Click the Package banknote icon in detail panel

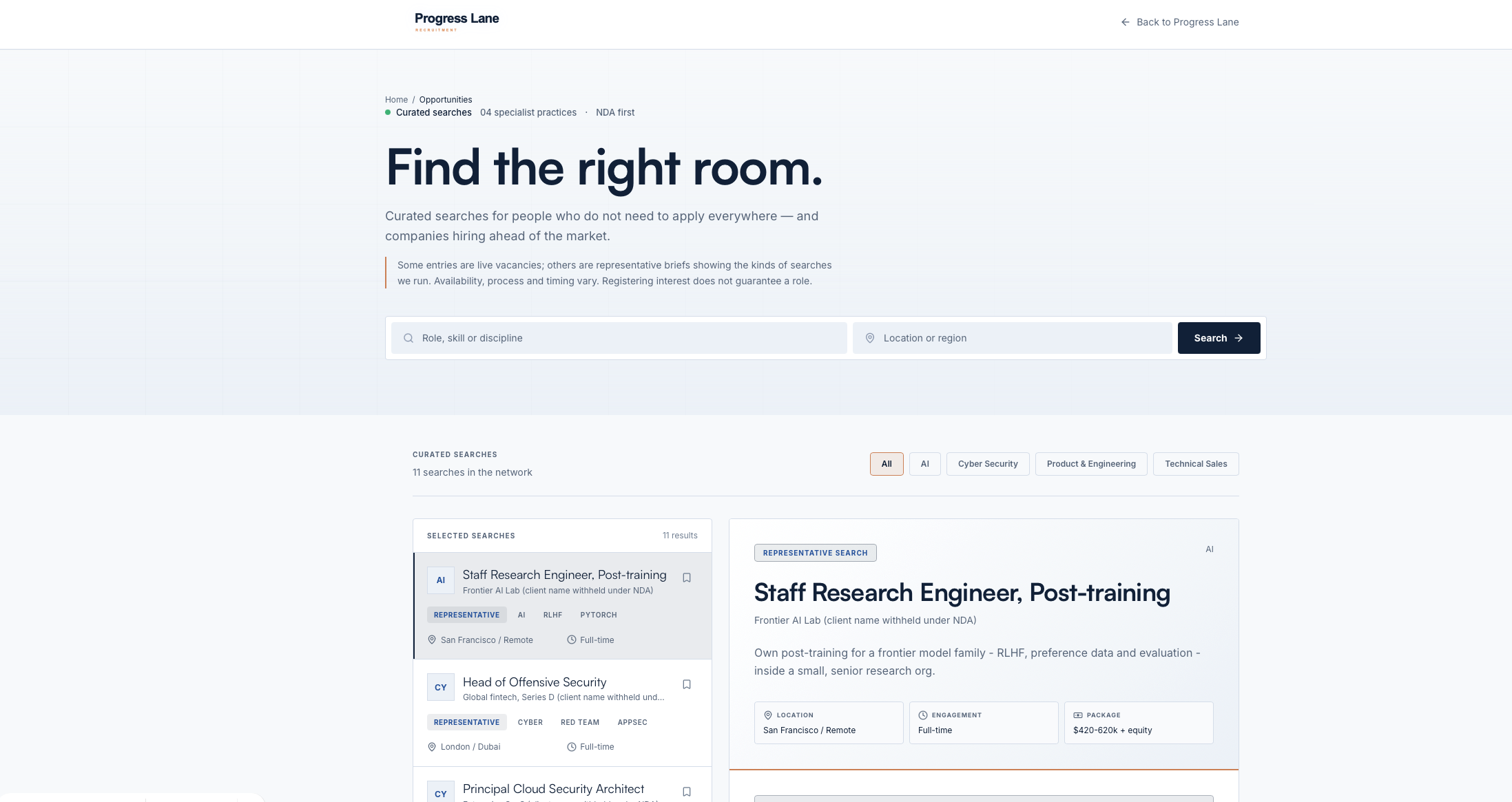click(1078, 715)
